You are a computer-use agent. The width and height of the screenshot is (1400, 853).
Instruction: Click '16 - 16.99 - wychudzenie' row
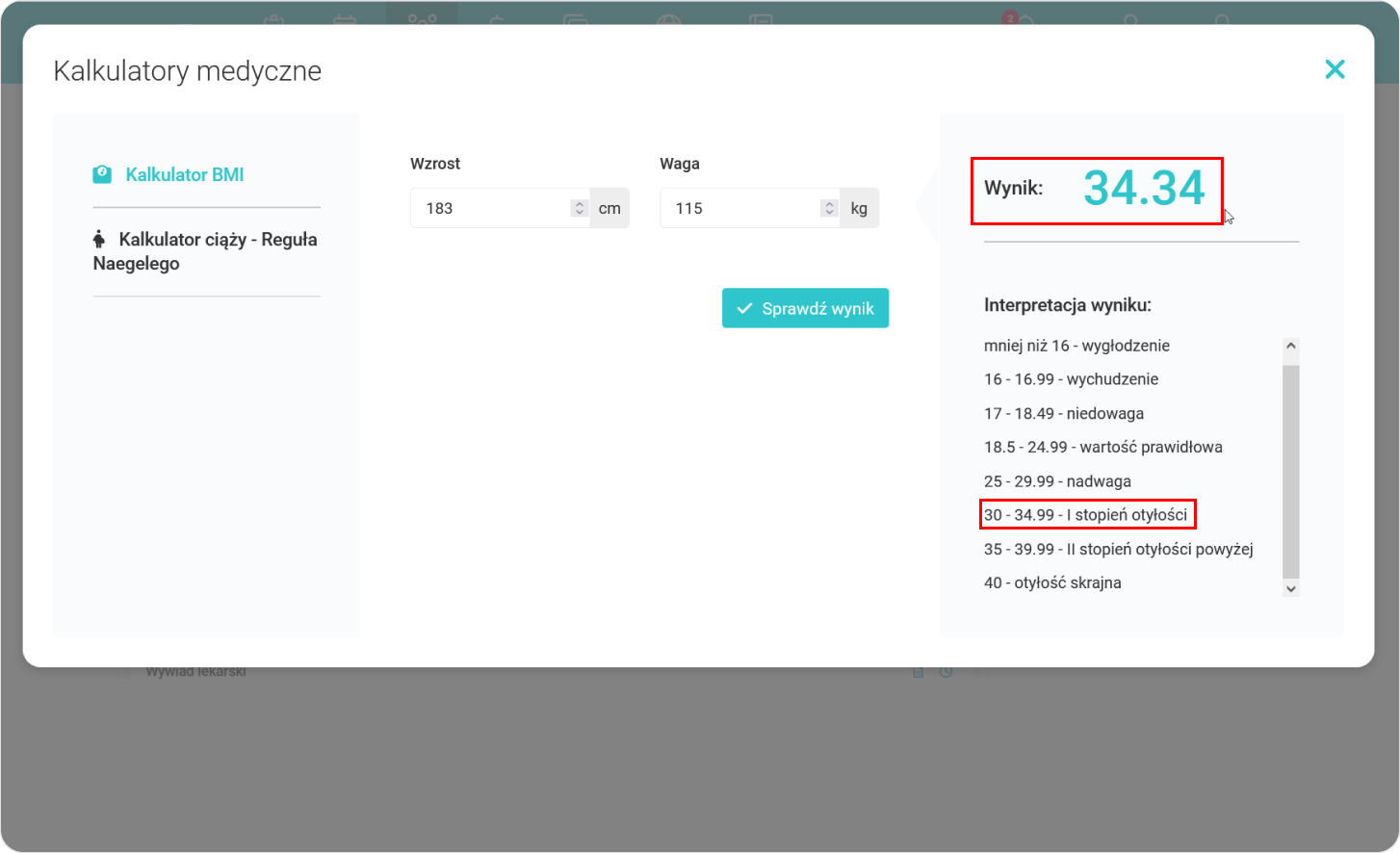click(1071, 379)
